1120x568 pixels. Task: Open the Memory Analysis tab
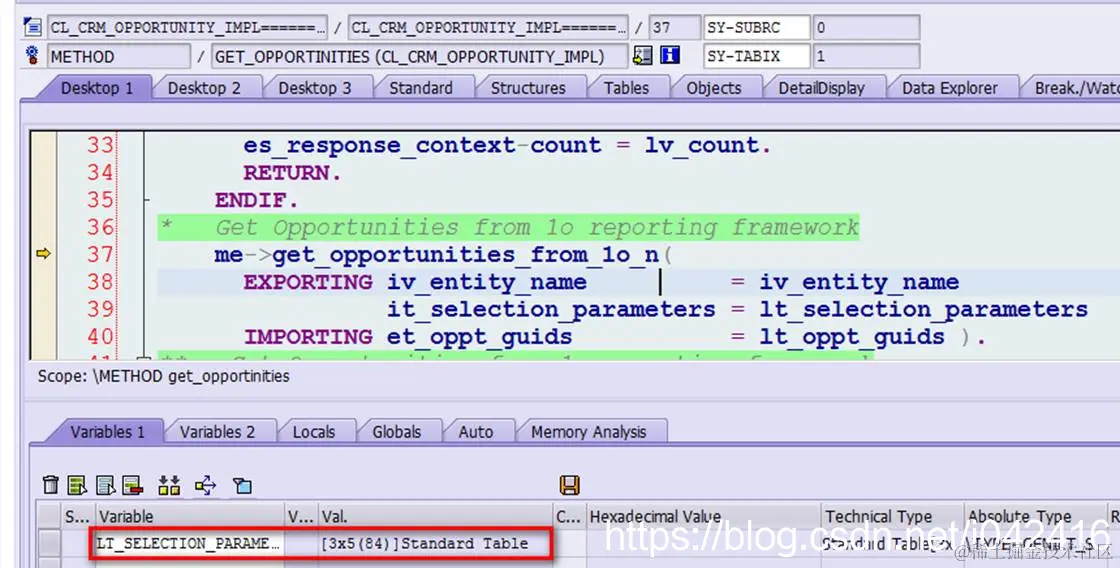coord(589,432)
